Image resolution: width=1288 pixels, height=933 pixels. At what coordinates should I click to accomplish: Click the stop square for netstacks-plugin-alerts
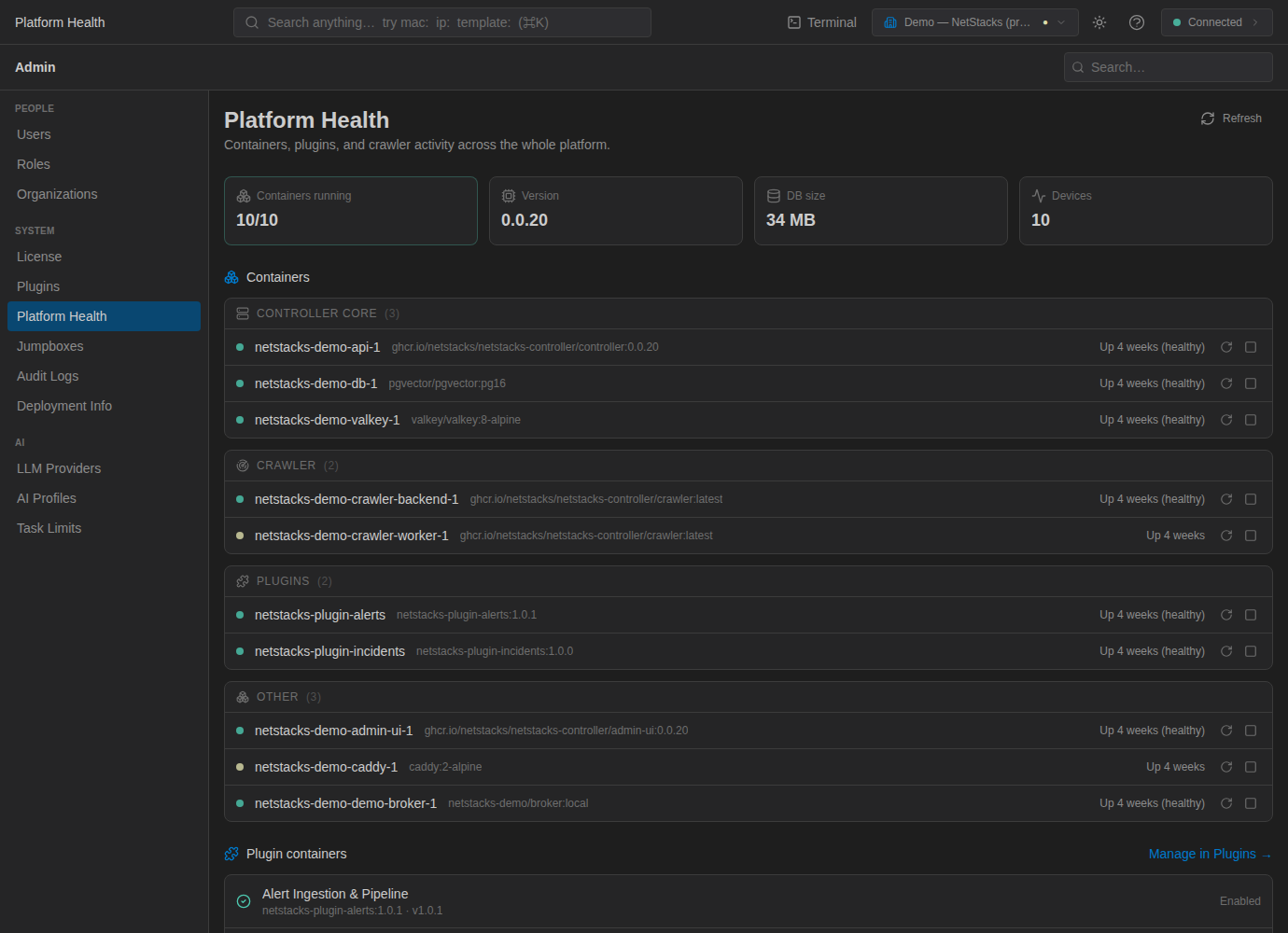(1251, 615)
